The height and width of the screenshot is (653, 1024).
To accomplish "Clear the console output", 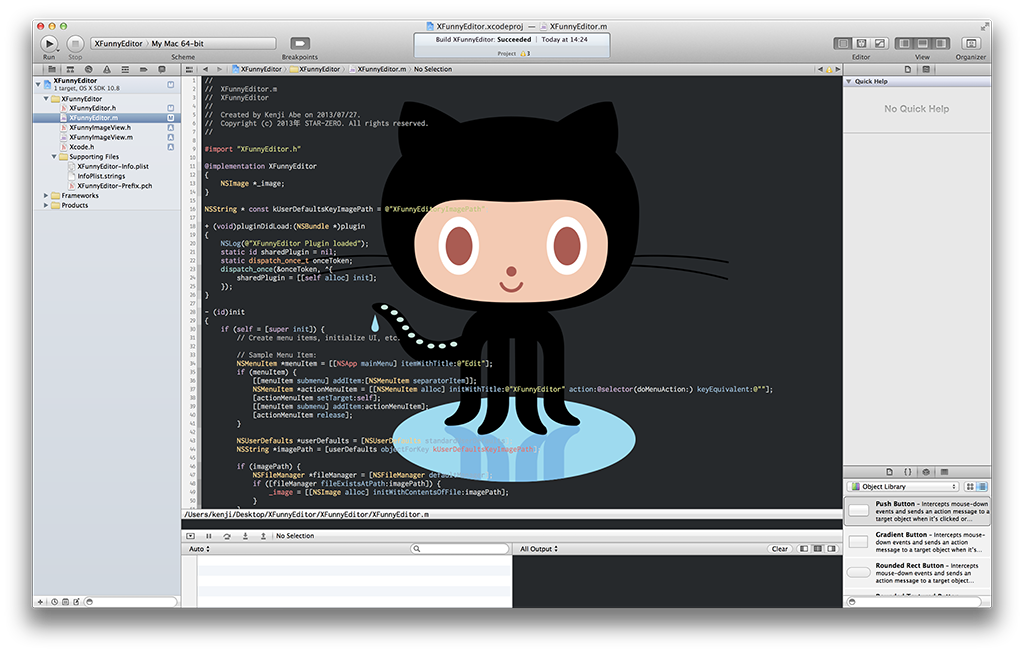I will tap(780, 549).
